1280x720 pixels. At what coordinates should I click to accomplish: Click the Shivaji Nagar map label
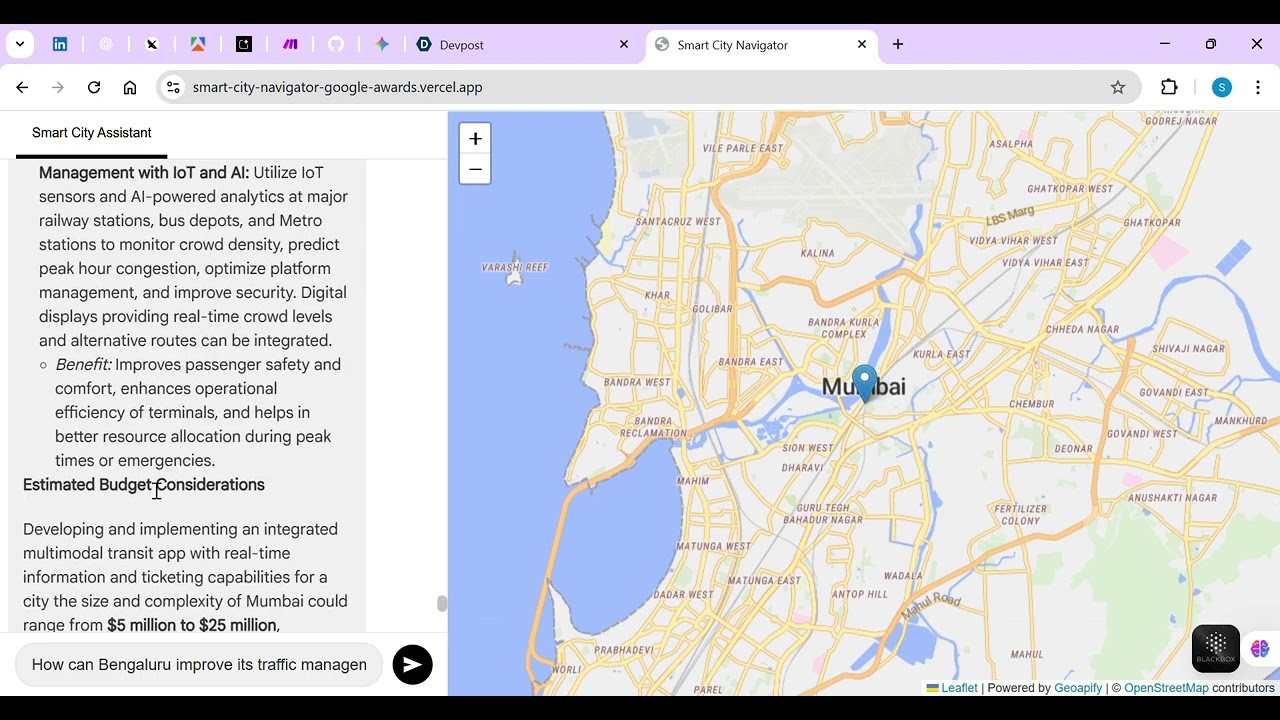[1188, 348]
